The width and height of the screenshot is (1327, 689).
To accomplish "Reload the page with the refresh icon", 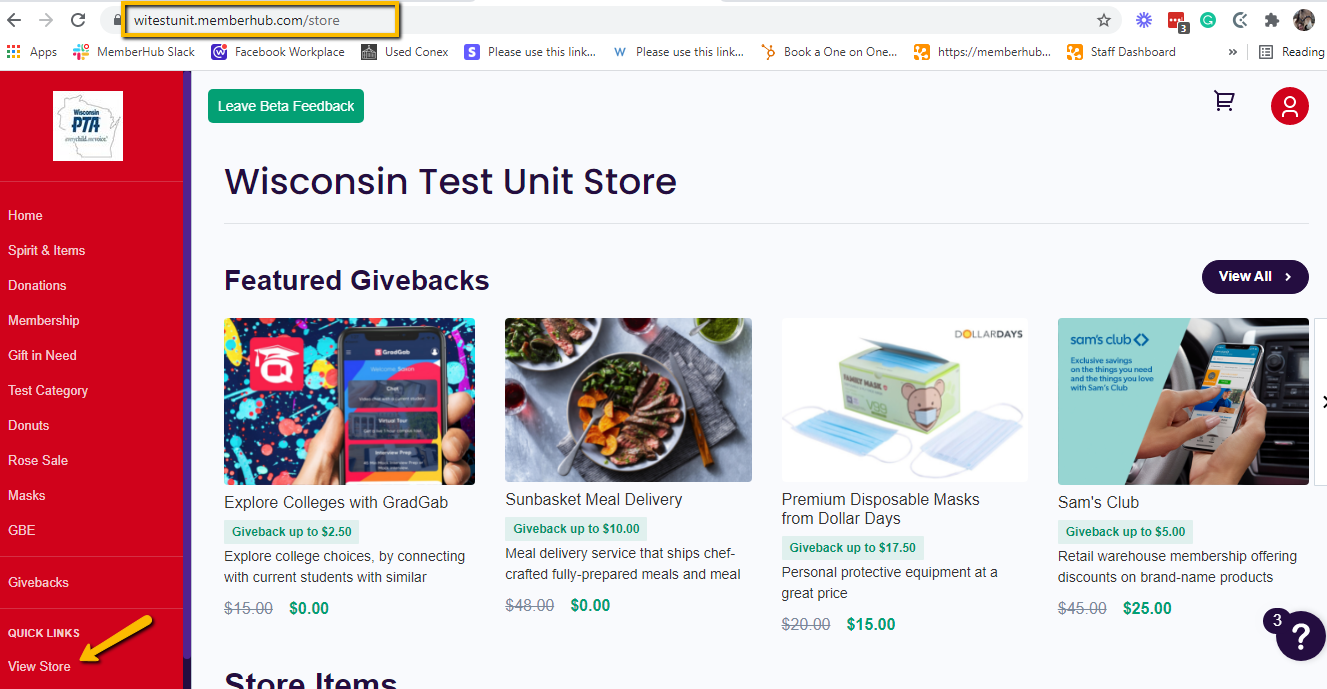I will coord(78,20).
